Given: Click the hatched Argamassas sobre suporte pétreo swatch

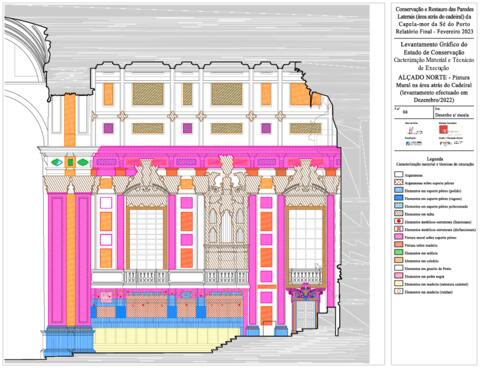Looking at the screenshot, I should point(399,183).
